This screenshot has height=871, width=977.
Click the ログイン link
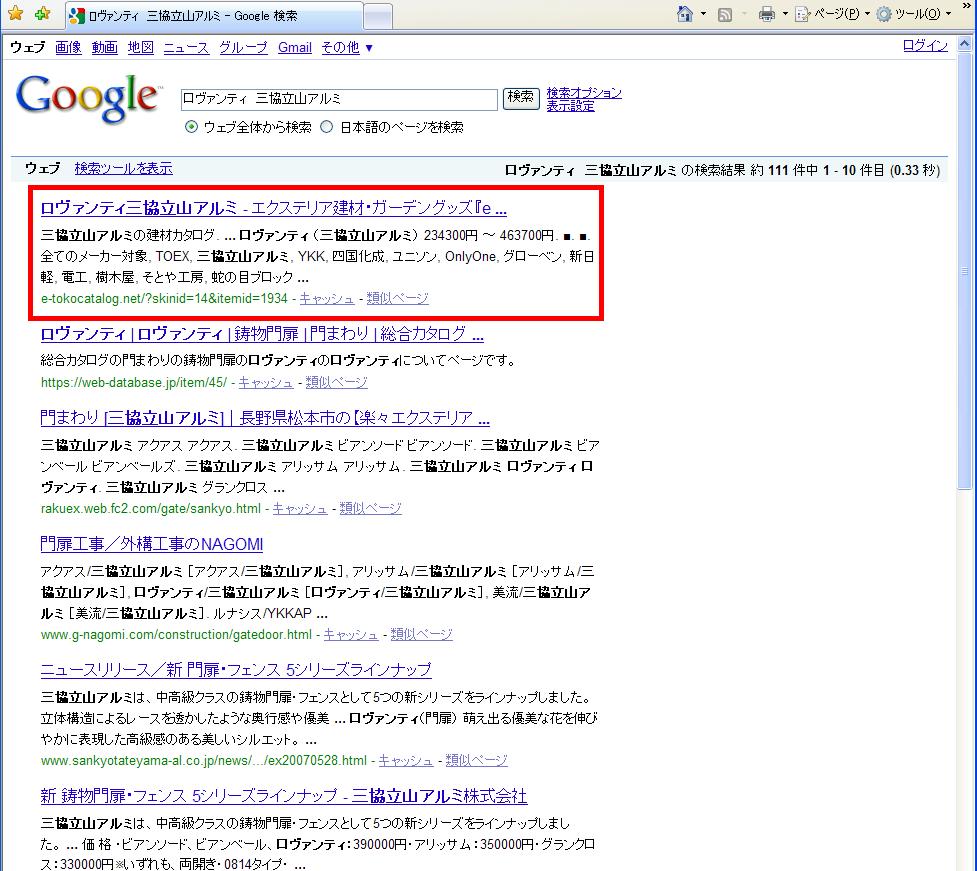pyautogui.click(x=925, y=46)
